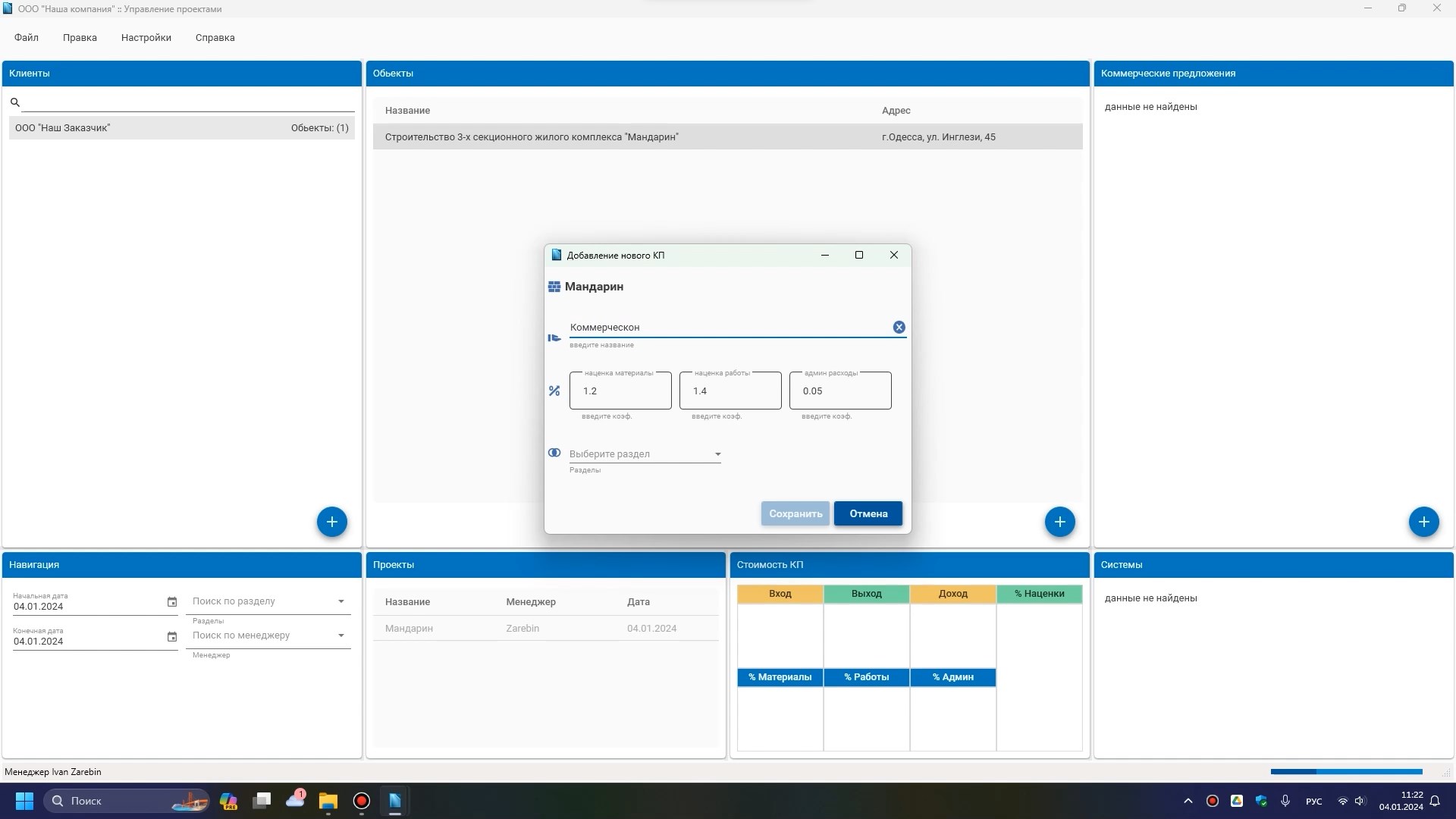Screen dimensions: 1456x819
Task: Open the 'Настройки' menu
Action: 146,37
